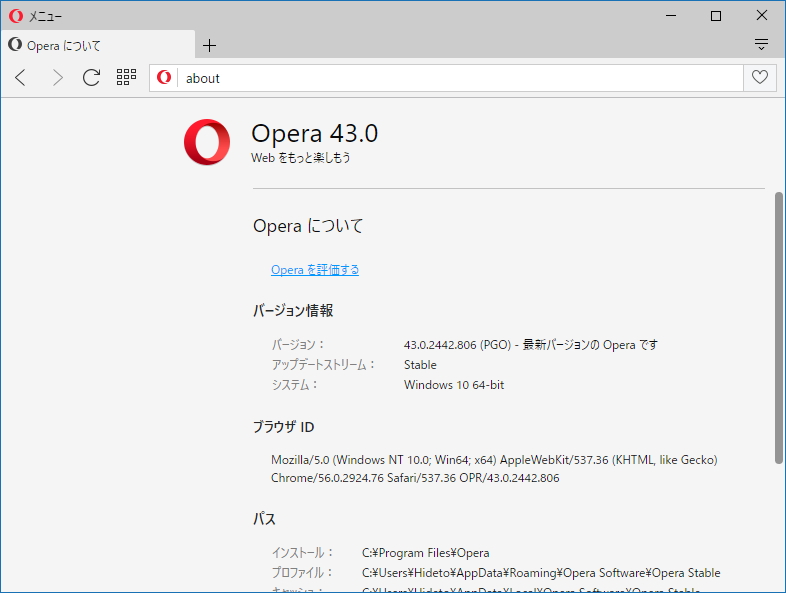Minimize the Opera window
The width and height of the screenshot is (786, 593).
coord(671,16)
